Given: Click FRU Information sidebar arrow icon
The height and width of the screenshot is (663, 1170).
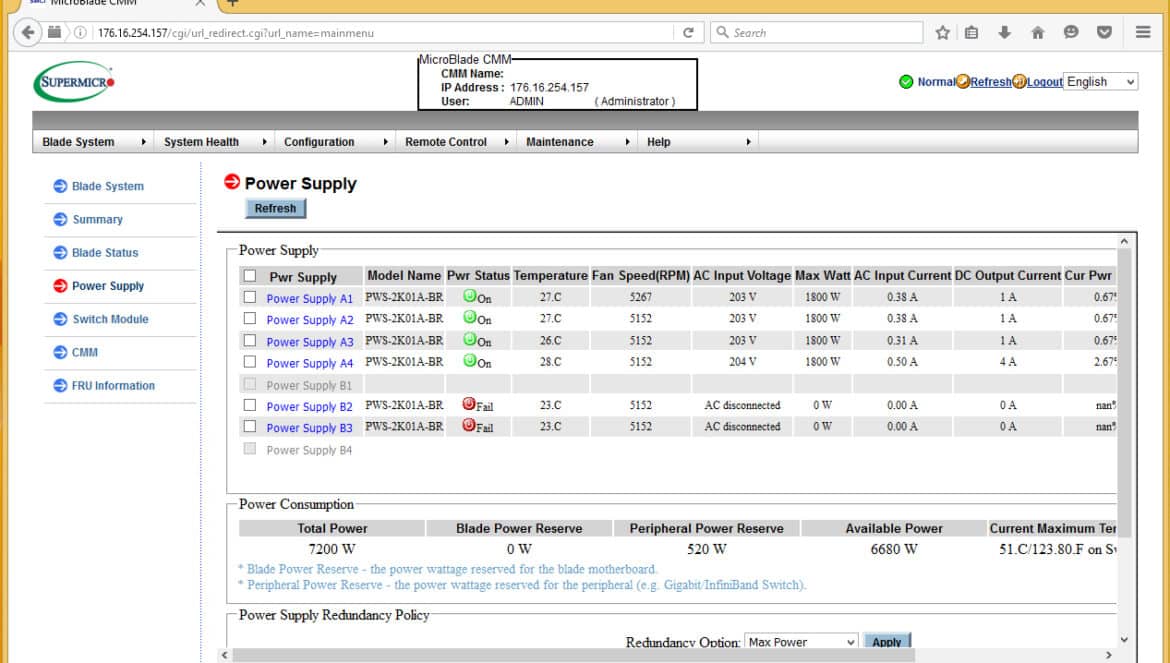Looking at the screenshot, I should point(60,386).
